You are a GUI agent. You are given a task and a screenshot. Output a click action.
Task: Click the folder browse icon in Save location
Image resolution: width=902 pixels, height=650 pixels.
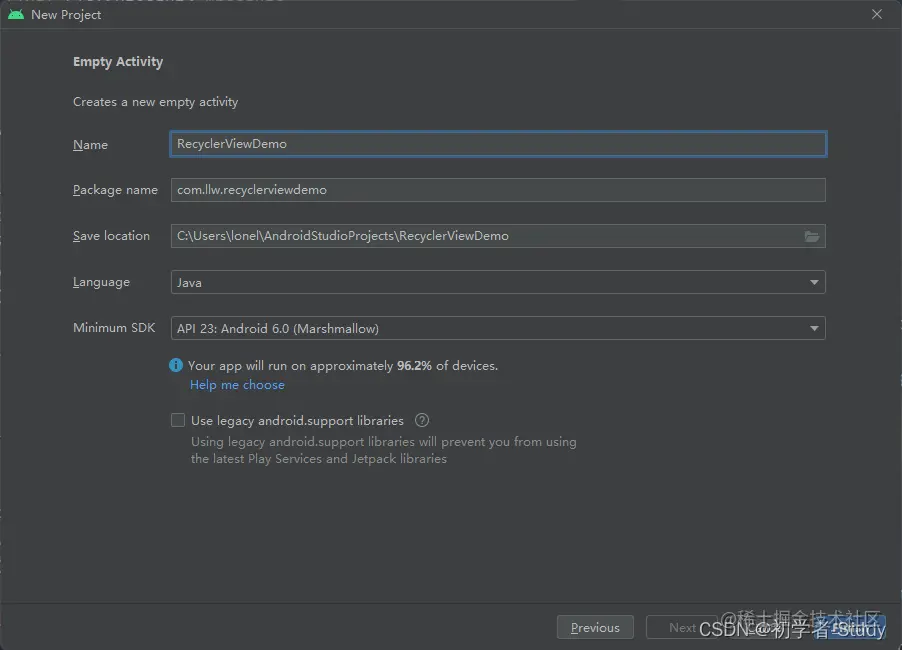coord(811,236)
